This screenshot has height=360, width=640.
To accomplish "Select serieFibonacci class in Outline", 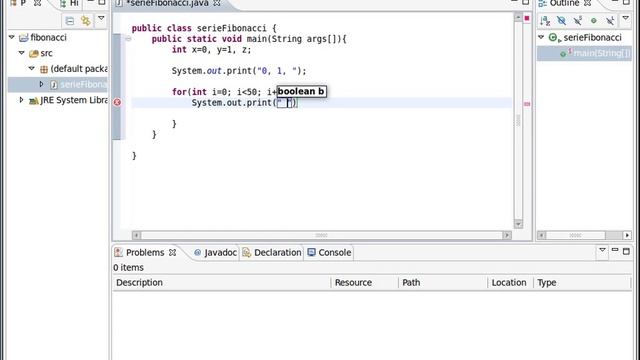I will click(592, 38).
